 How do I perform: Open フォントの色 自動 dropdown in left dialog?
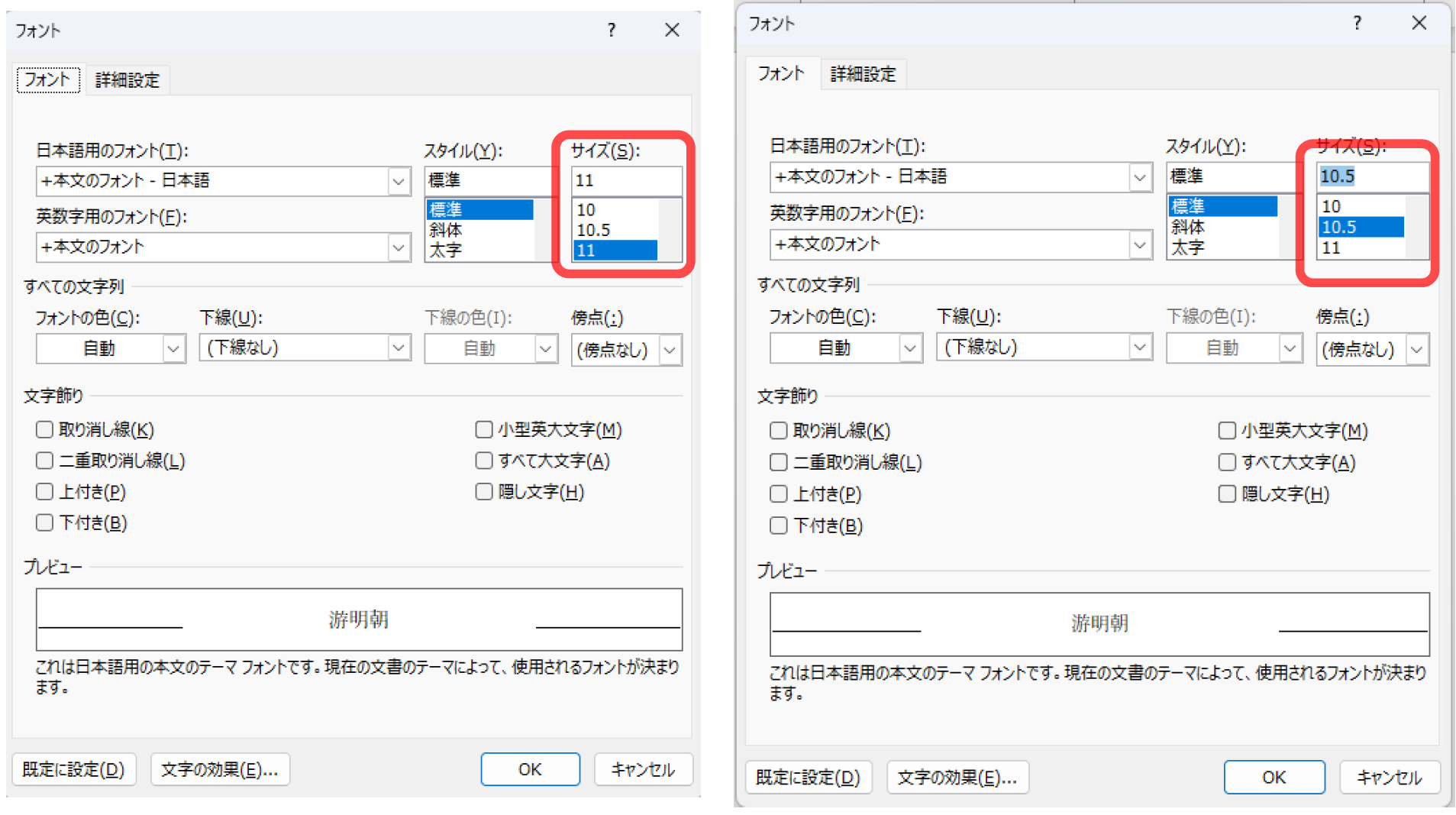click(x=173, y=349)
